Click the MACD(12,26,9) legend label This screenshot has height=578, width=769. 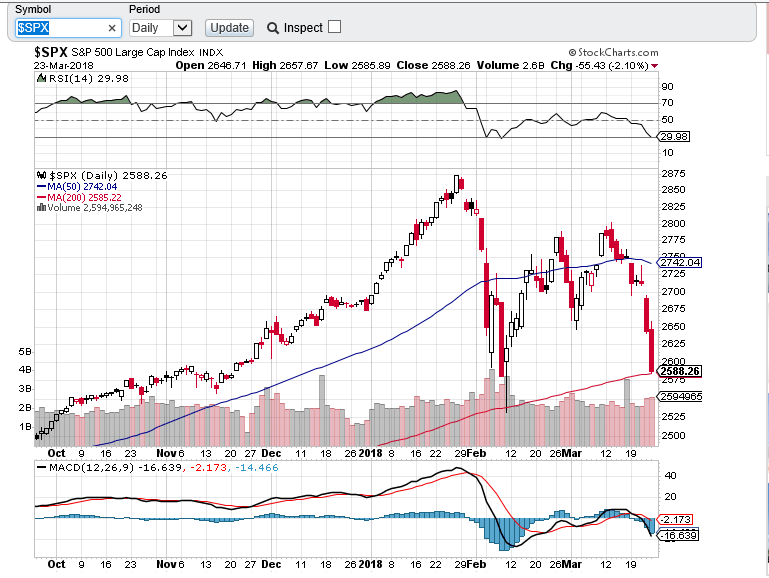91,468
